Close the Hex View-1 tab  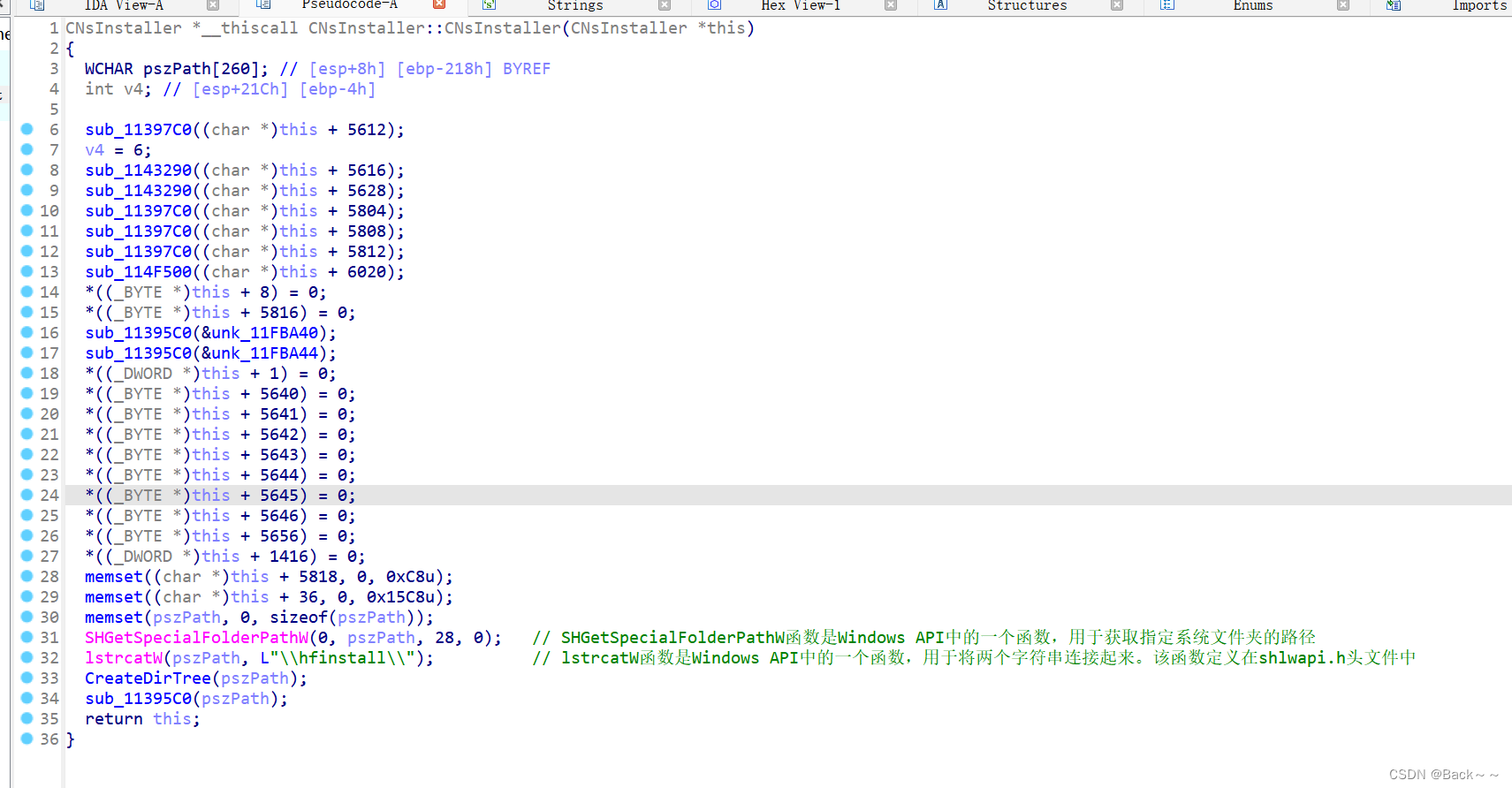tap(891, 5)
